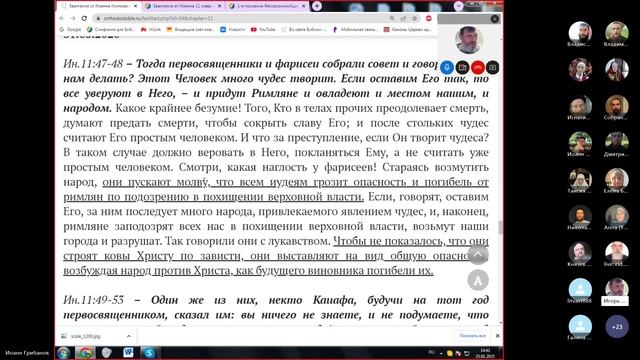Open the Симфония для Библии bookmark
The height and width of the screenshot is (360, 640).
(x=111, y=29)
